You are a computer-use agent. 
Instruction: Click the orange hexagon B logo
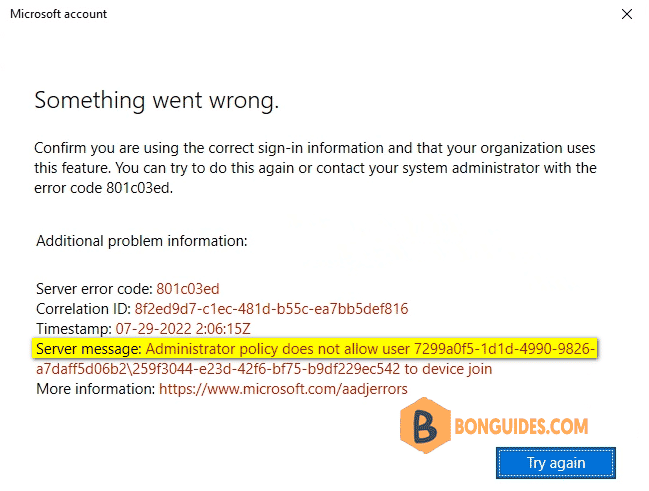pyautogui.click(x=425, y=426)
